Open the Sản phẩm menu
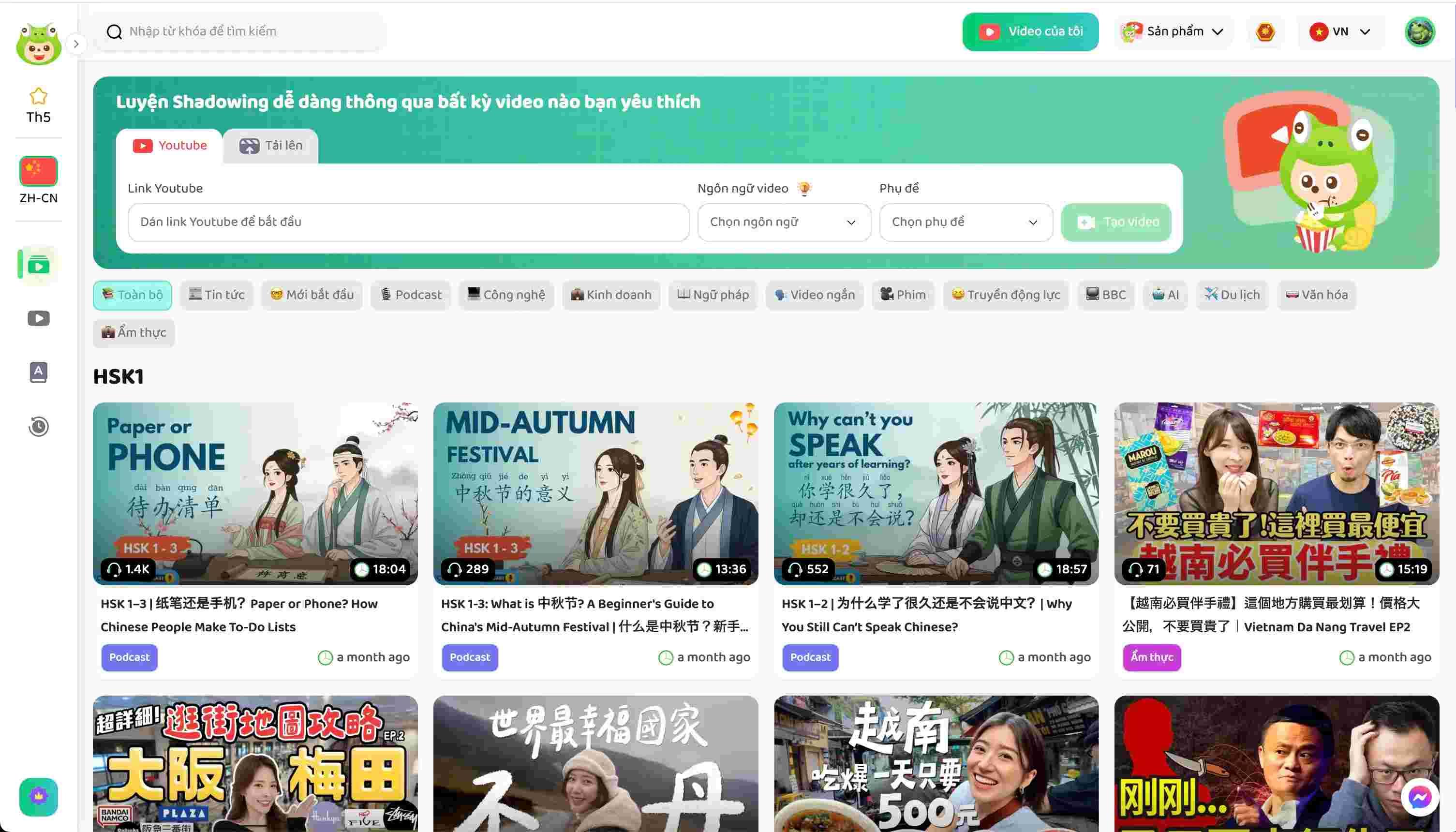Viewport: 1456px width, 832px height. (x=1174, y=31)
